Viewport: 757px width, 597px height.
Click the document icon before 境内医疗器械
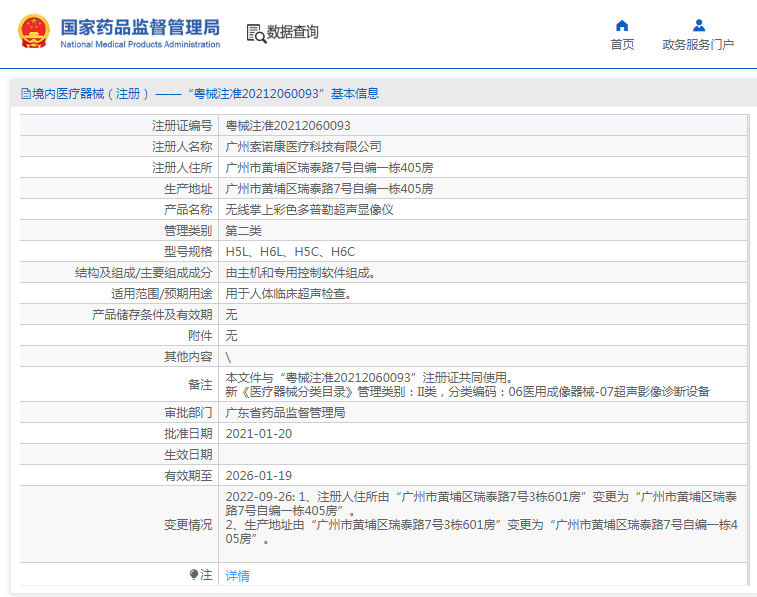pyautogui.click(x=26, y=94)
